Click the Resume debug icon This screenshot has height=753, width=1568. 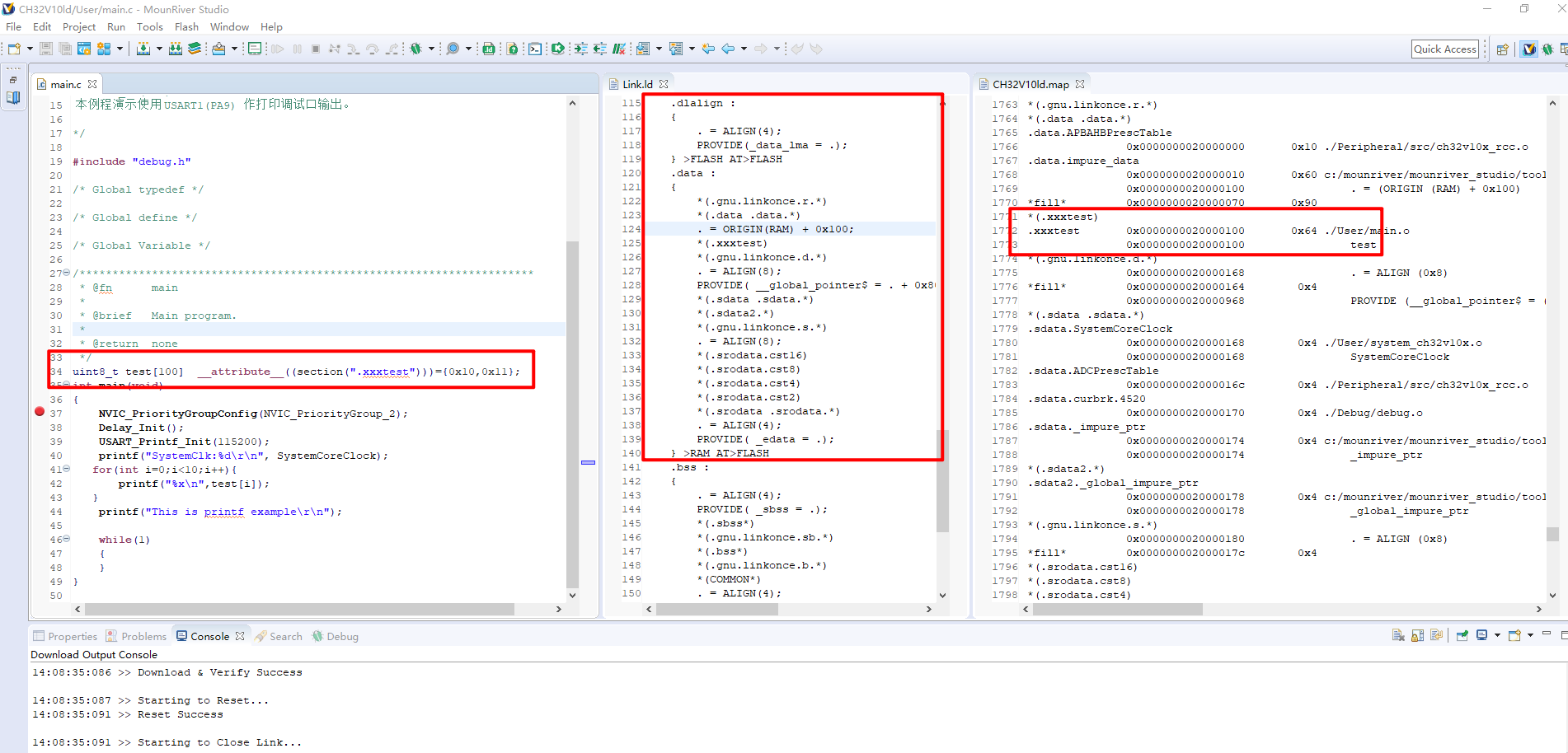[277, 49]
